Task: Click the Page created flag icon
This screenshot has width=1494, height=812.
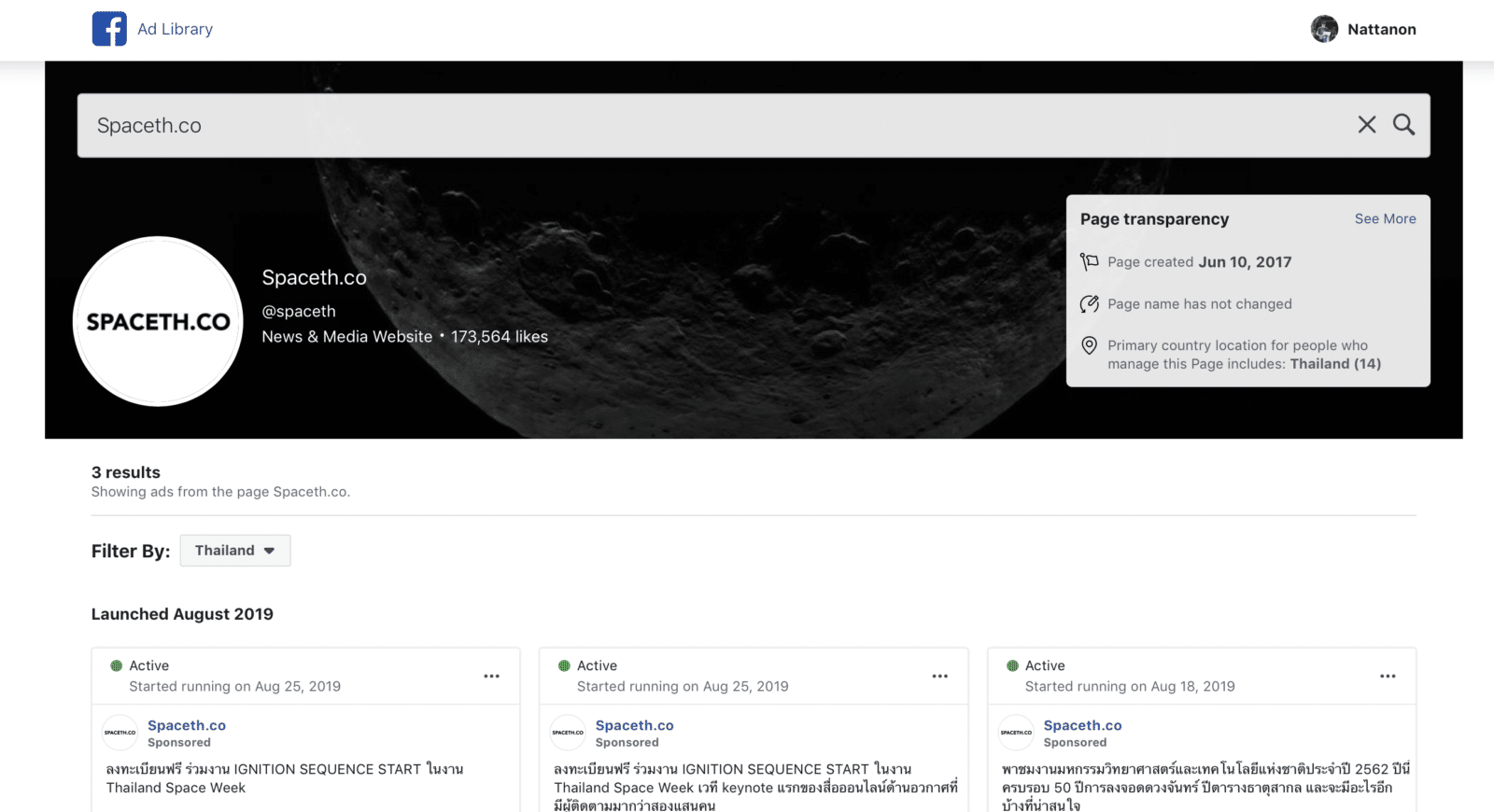Action: (1089, 262)
